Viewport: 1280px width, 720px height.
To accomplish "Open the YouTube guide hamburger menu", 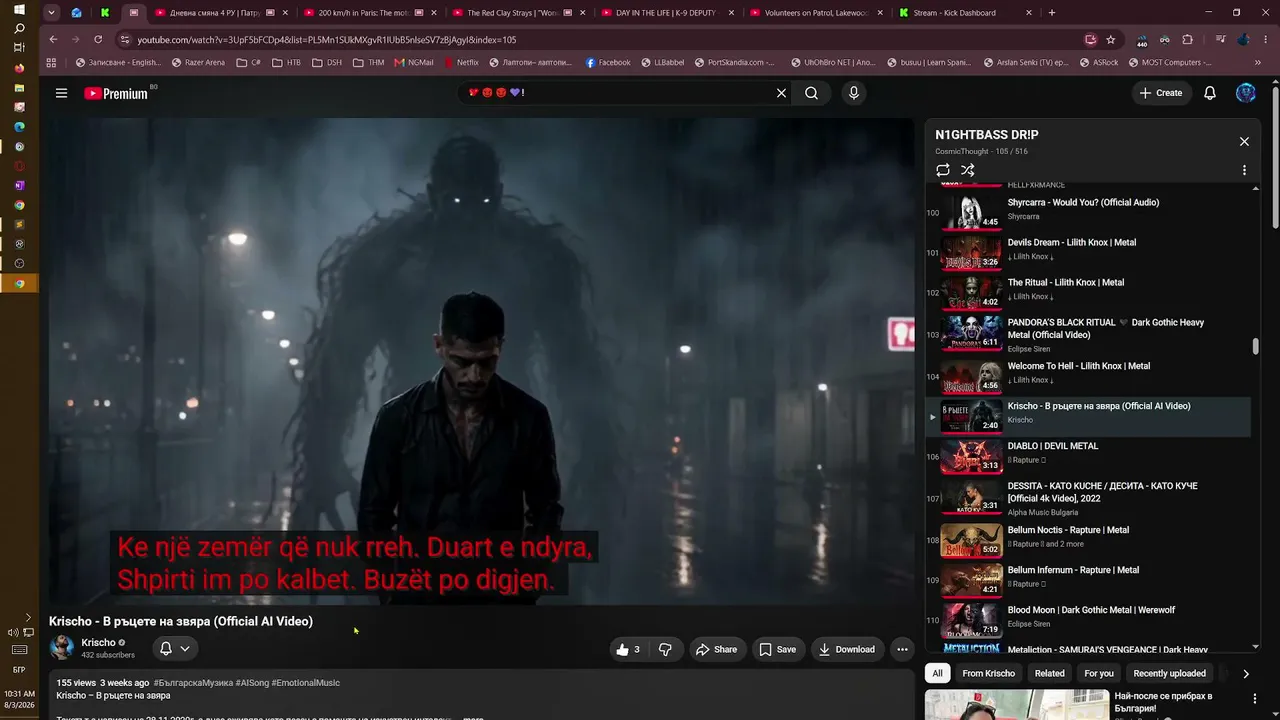I will [61, 93].
